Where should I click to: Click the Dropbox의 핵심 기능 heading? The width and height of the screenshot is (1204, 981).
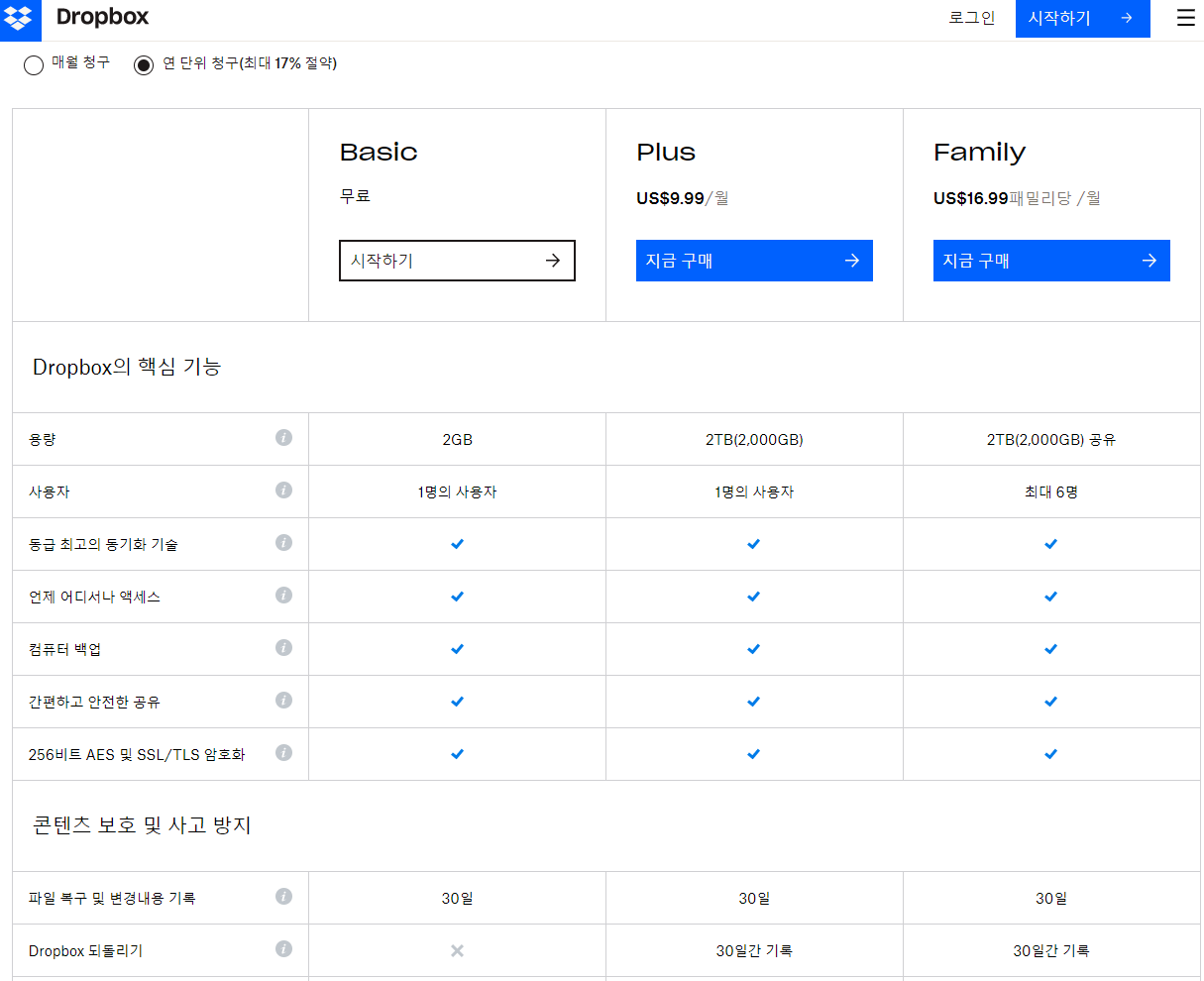tap(127, 367)
